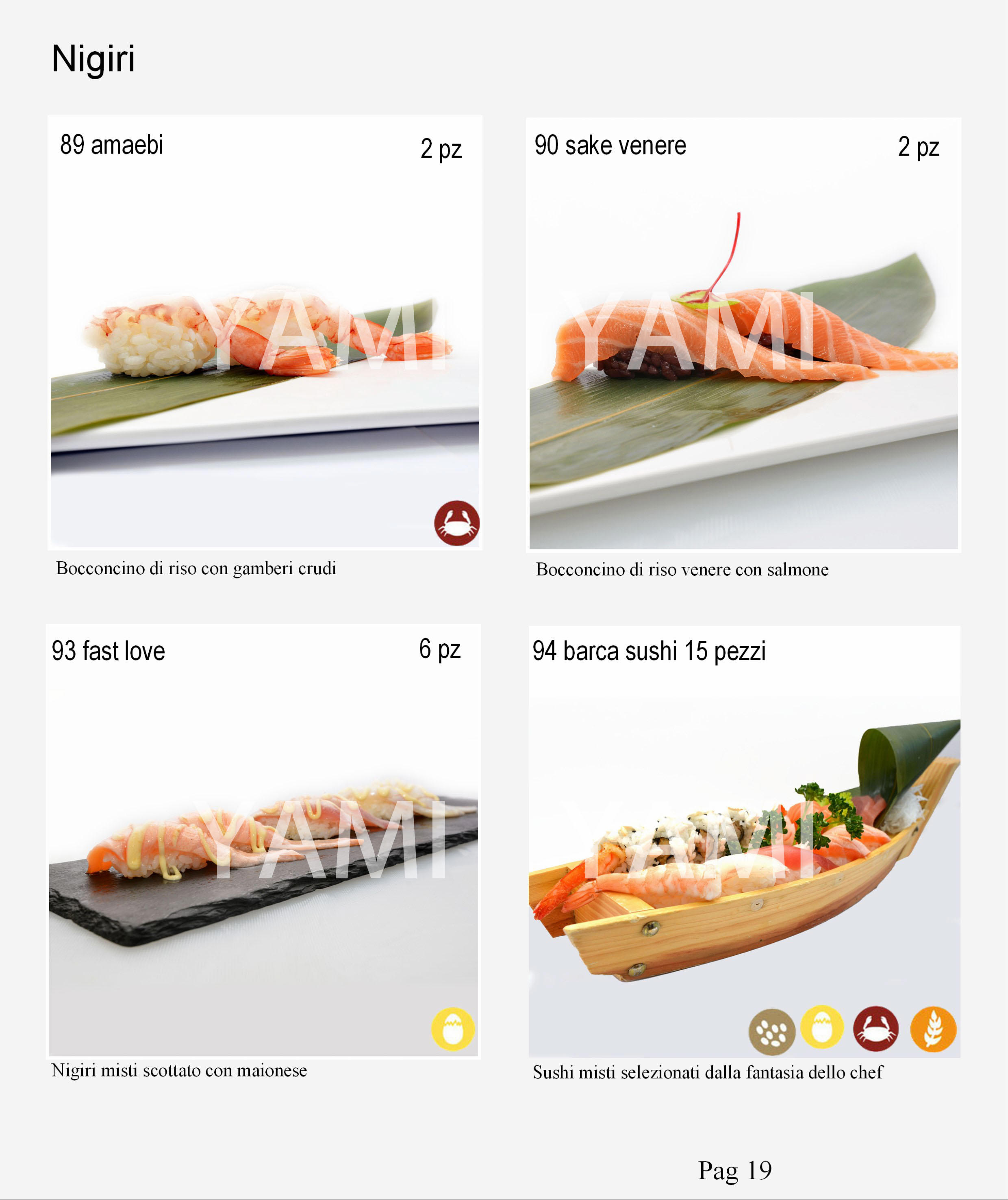1008x1200 pixels.
Task: Click the '89 amaebi' item title
Action: click(x=112, y=145)
